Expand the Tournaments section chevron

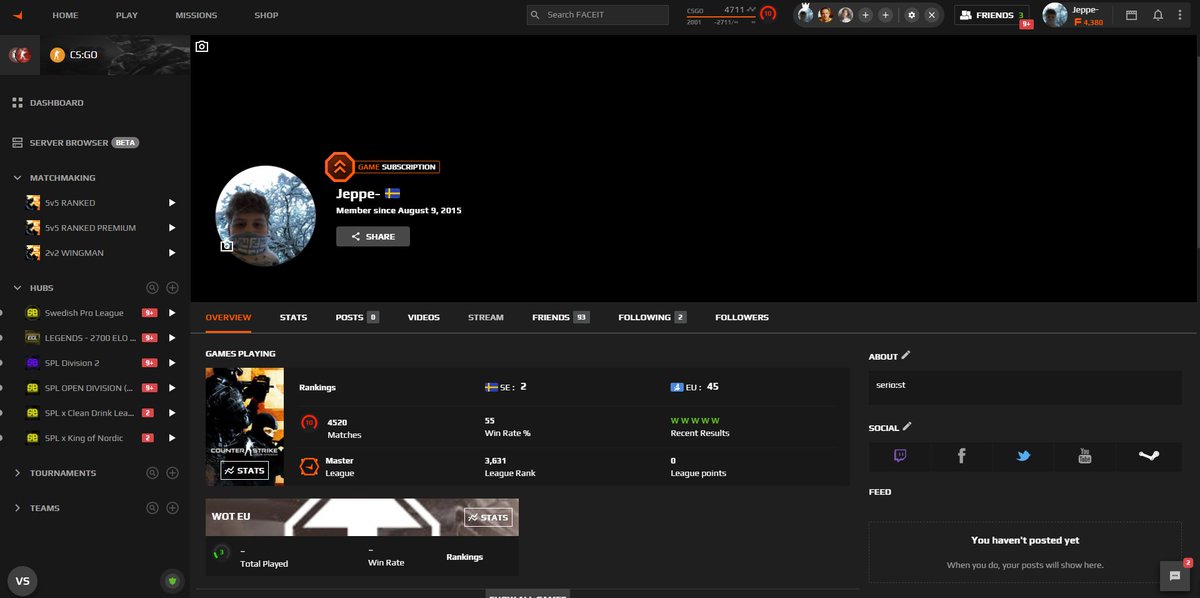pos(18,473)
